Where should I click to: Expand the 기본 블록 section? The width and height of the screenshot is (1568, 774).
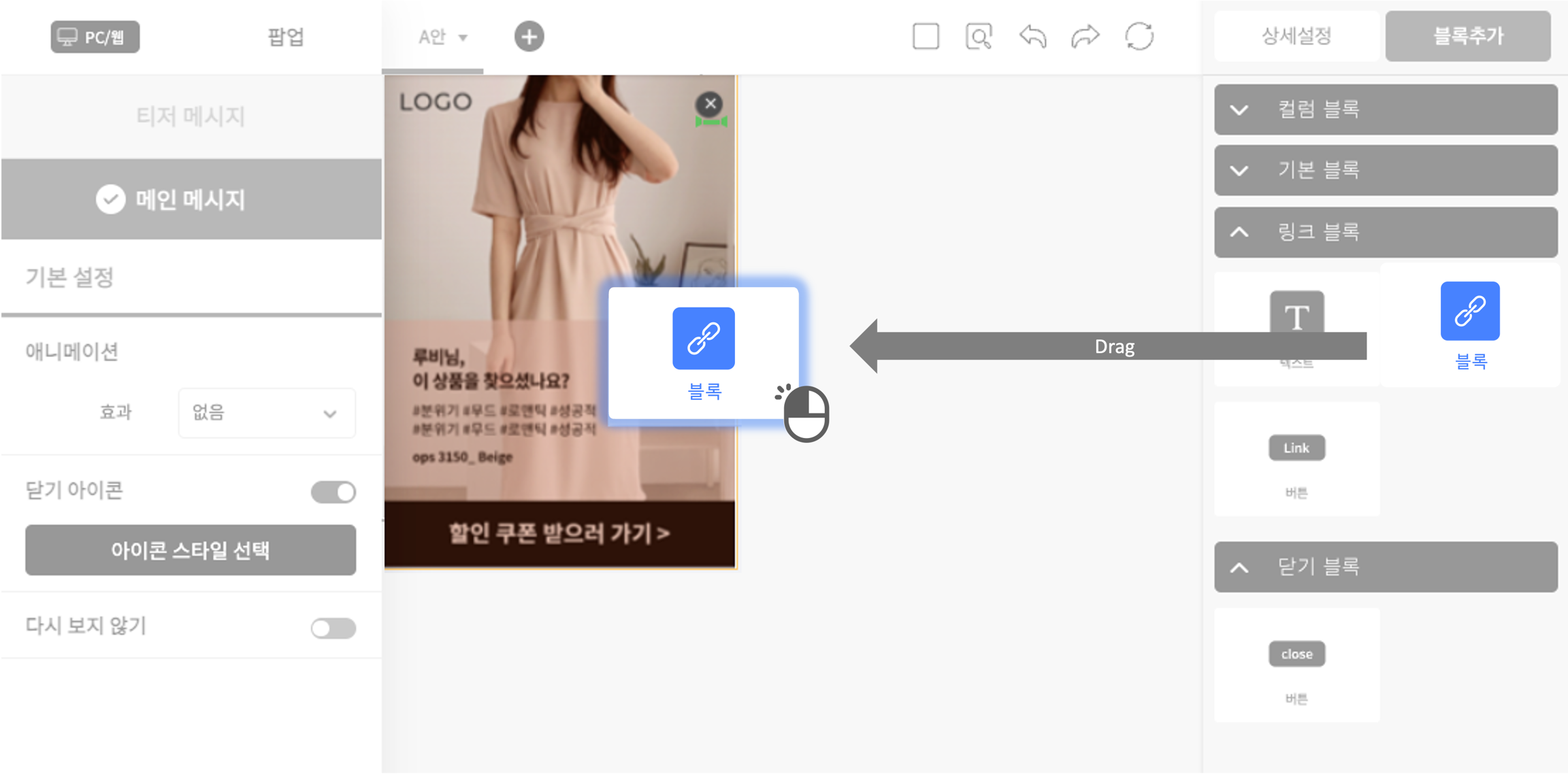click(x=1386, y=170)
